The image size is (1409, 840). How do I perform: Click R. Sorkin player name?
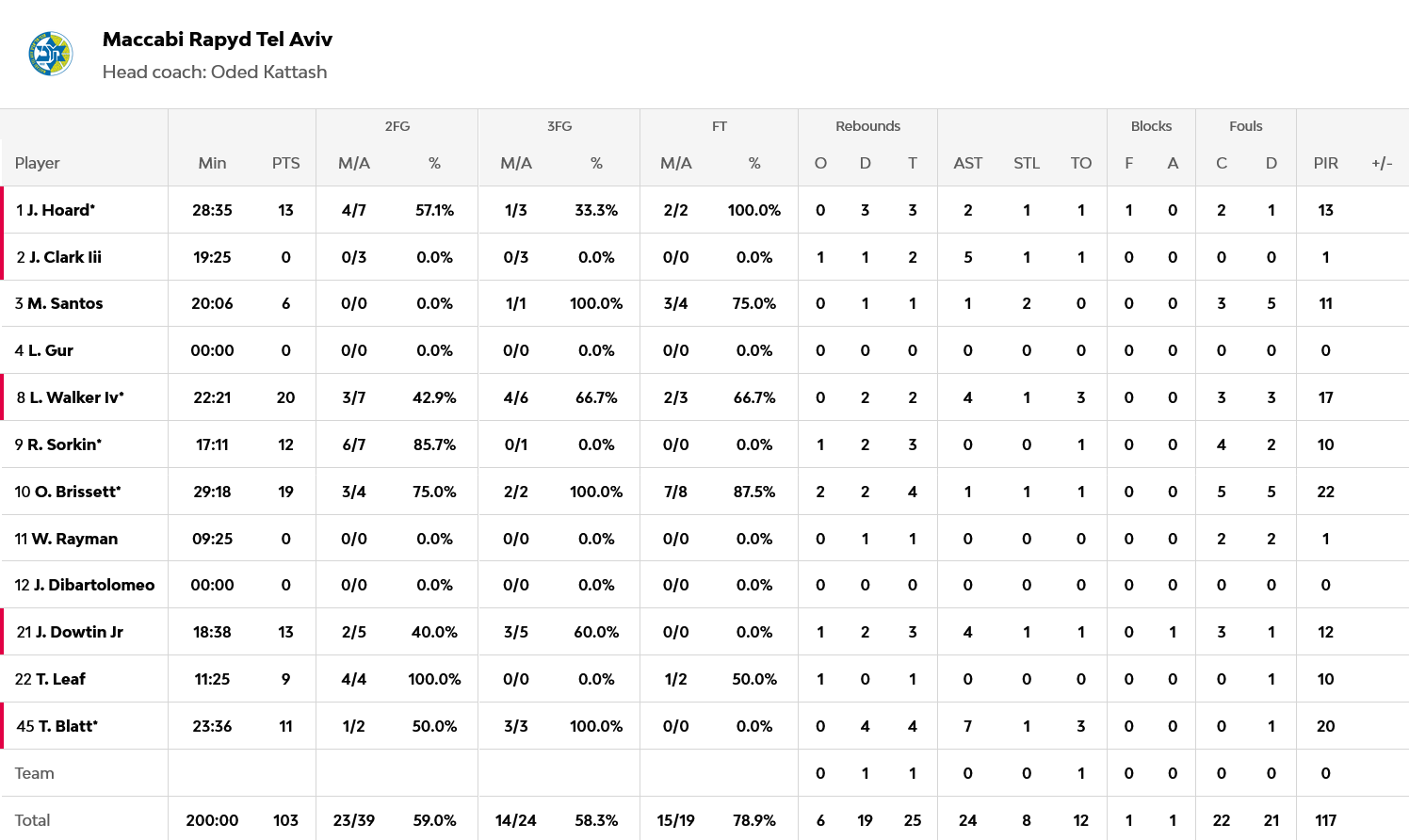click(x=64, y=444)
